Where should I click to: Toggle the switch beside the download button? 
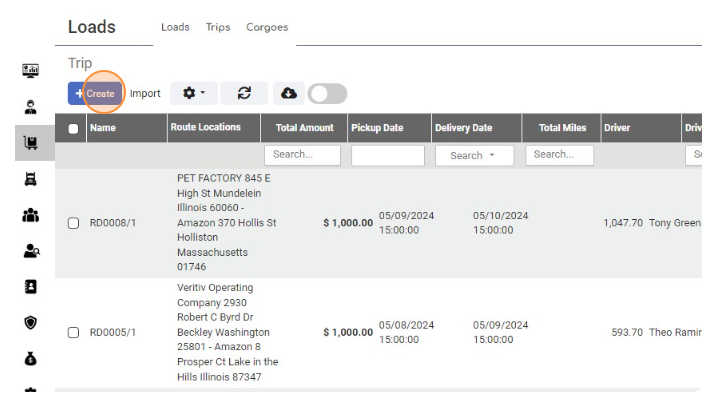tap(327, 94)
